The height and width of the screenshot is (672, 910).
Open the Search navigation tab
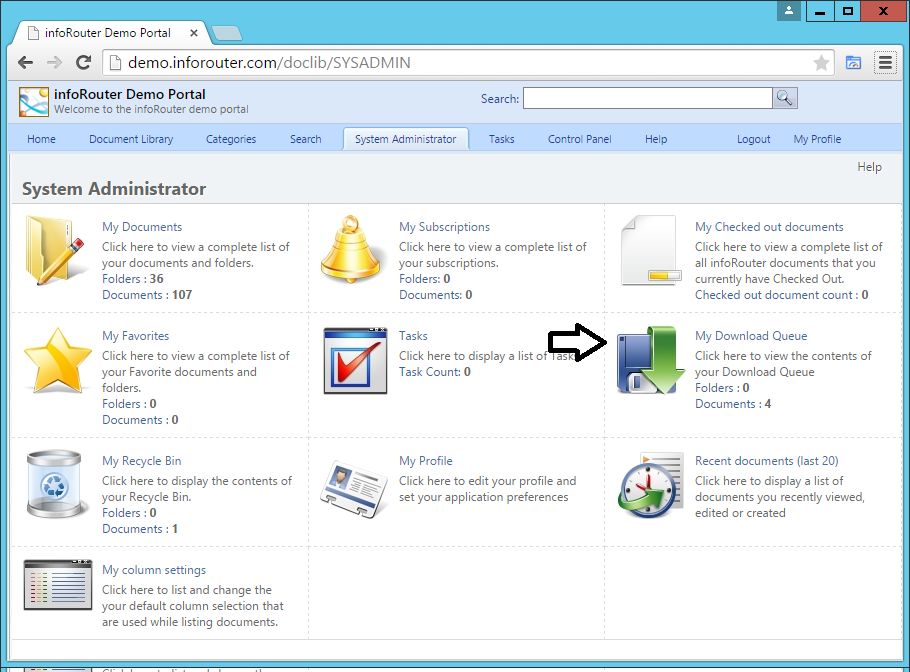tap(306, 139)
